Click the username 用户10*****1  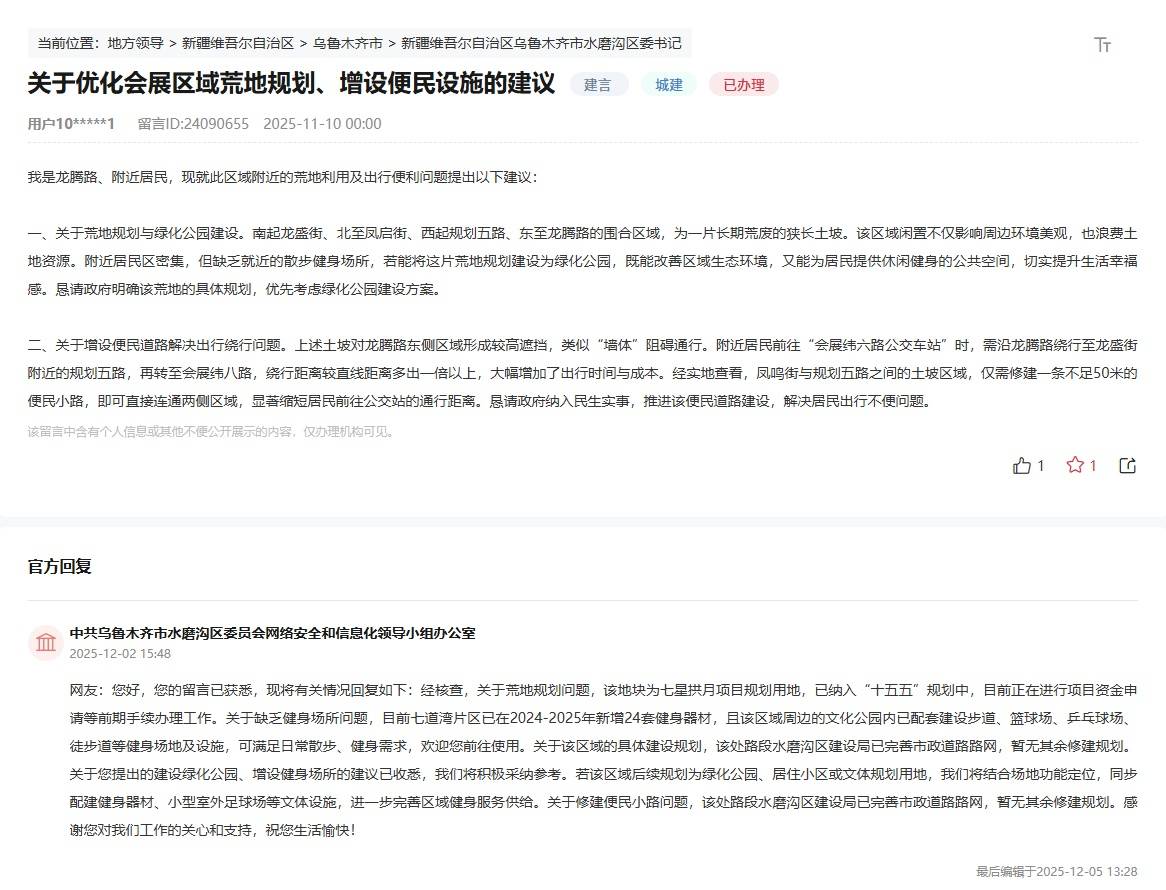click(71, 124)
